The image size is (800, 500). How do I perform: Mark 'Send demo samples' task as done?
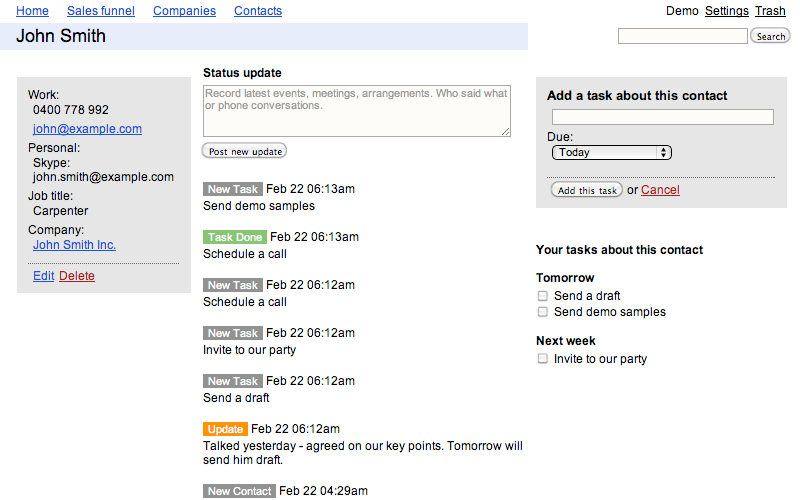pos(542,312)
